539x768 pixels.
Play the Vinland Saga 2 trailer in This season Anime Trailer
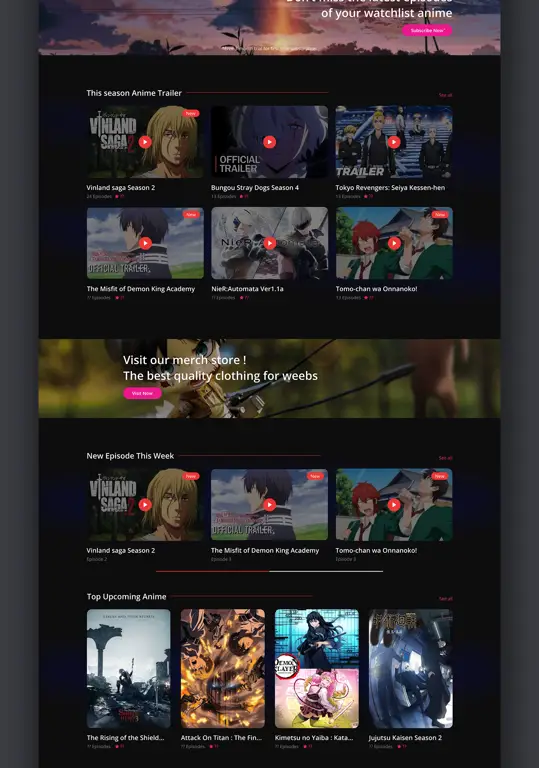pos(145,142)
